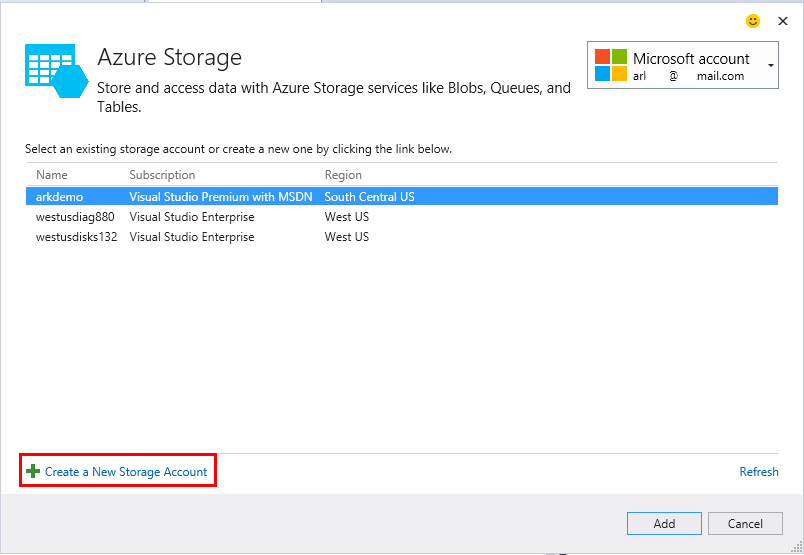The image size is (804, 555).
Task: Expand the Microsoft account dropdown arrow
Action: click(x=771, y=65)
